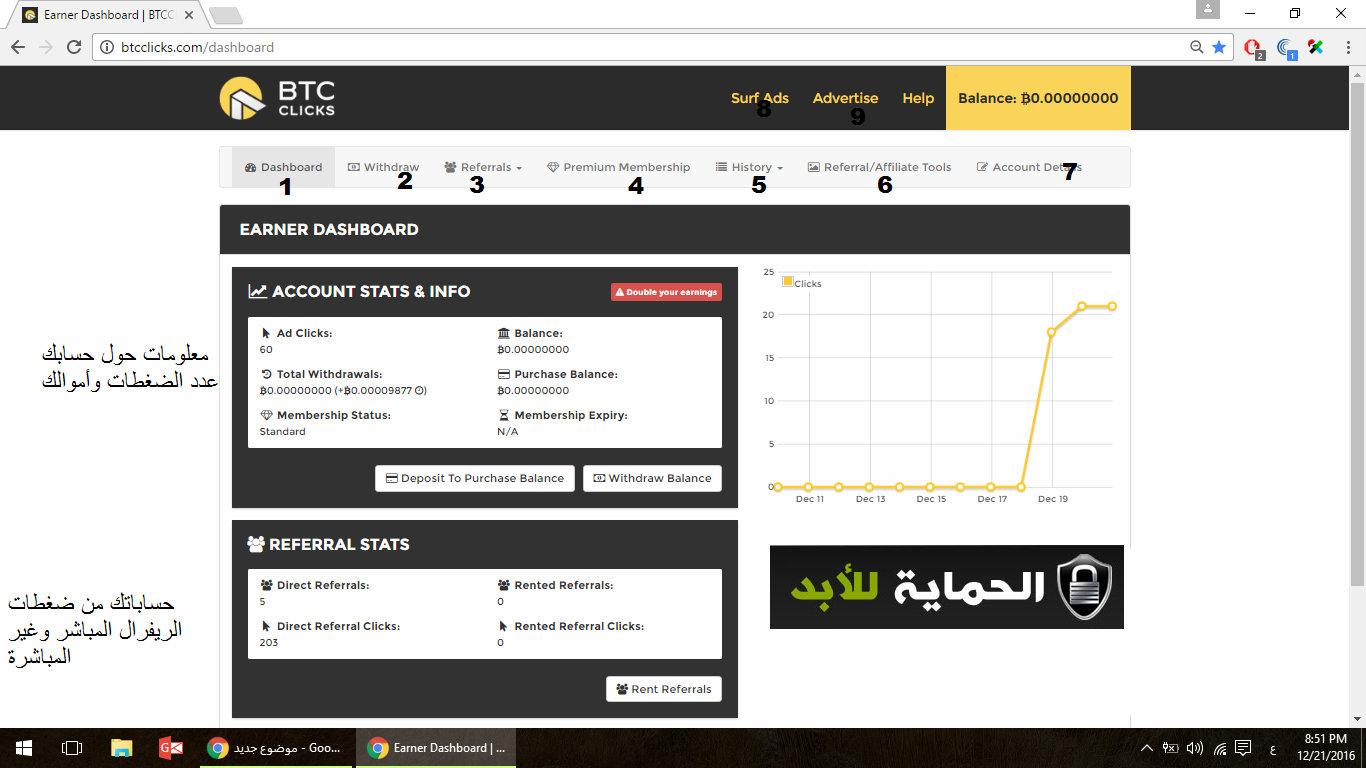
Task: Click the Task View taskbar icon
Action: coord(72,748)
